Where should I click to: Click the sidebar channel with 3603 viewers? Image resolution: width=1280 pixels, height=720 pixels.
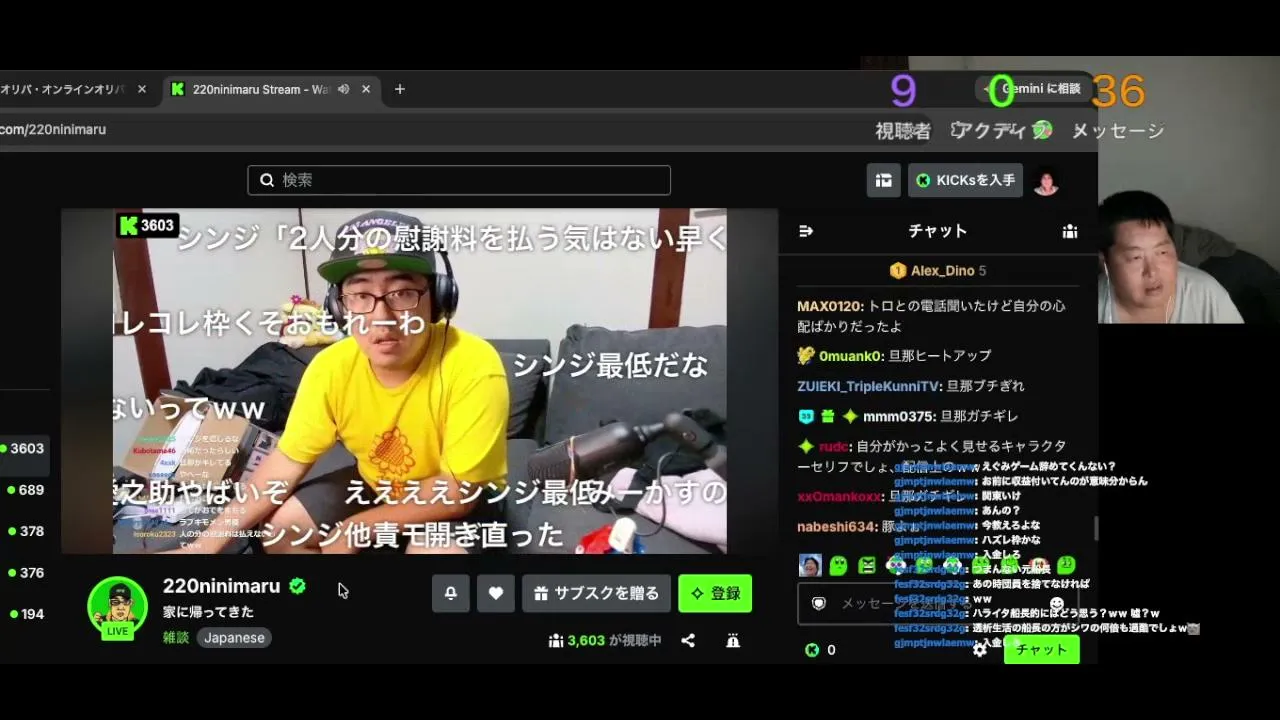(x=24, y=449)
